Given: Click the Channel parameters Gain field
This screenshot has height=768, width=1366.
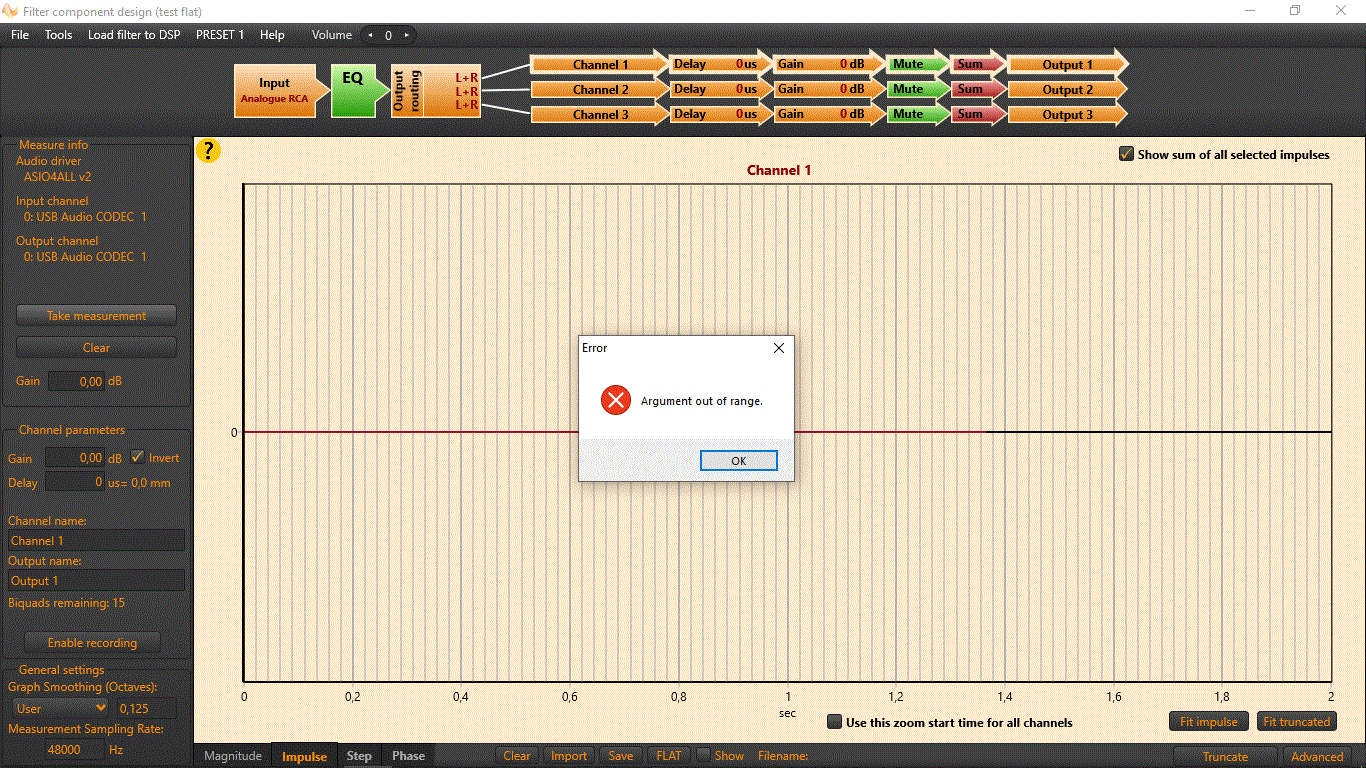Looking at the screenshot, I should pos(75,458).
